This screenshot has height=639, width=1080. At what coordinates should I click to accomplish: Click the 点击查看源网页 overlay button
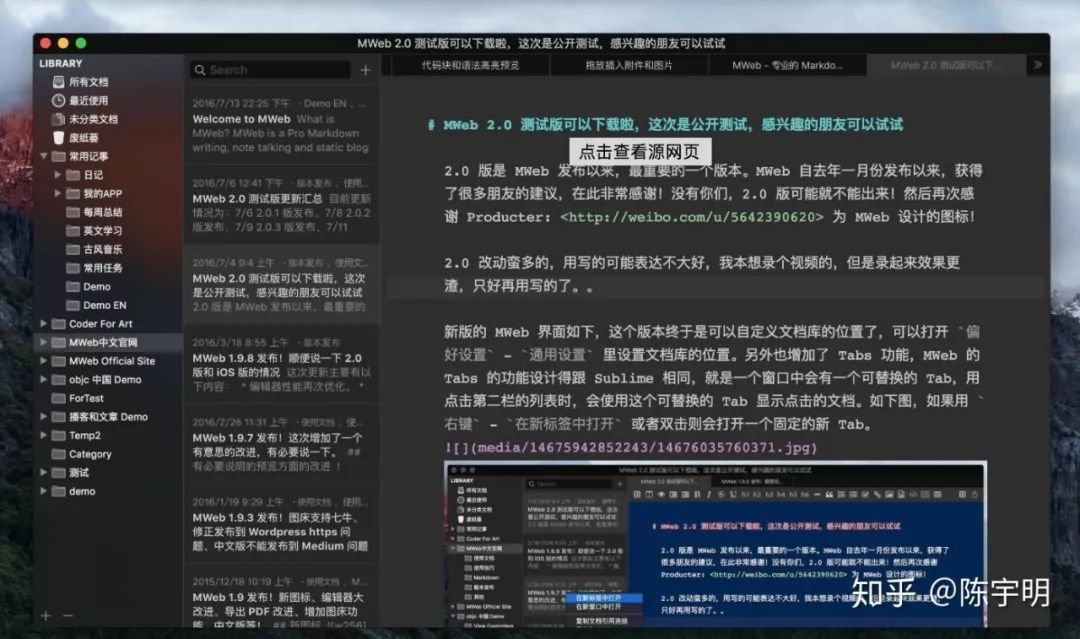pos(640,151)
